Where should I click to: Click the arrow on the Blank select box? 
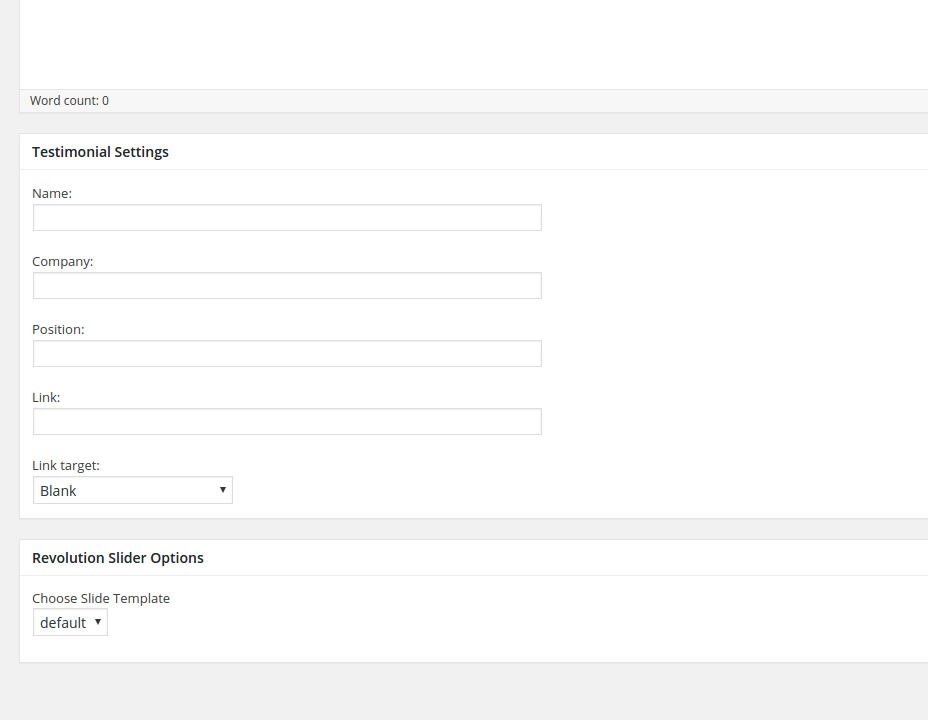(222, 490)
